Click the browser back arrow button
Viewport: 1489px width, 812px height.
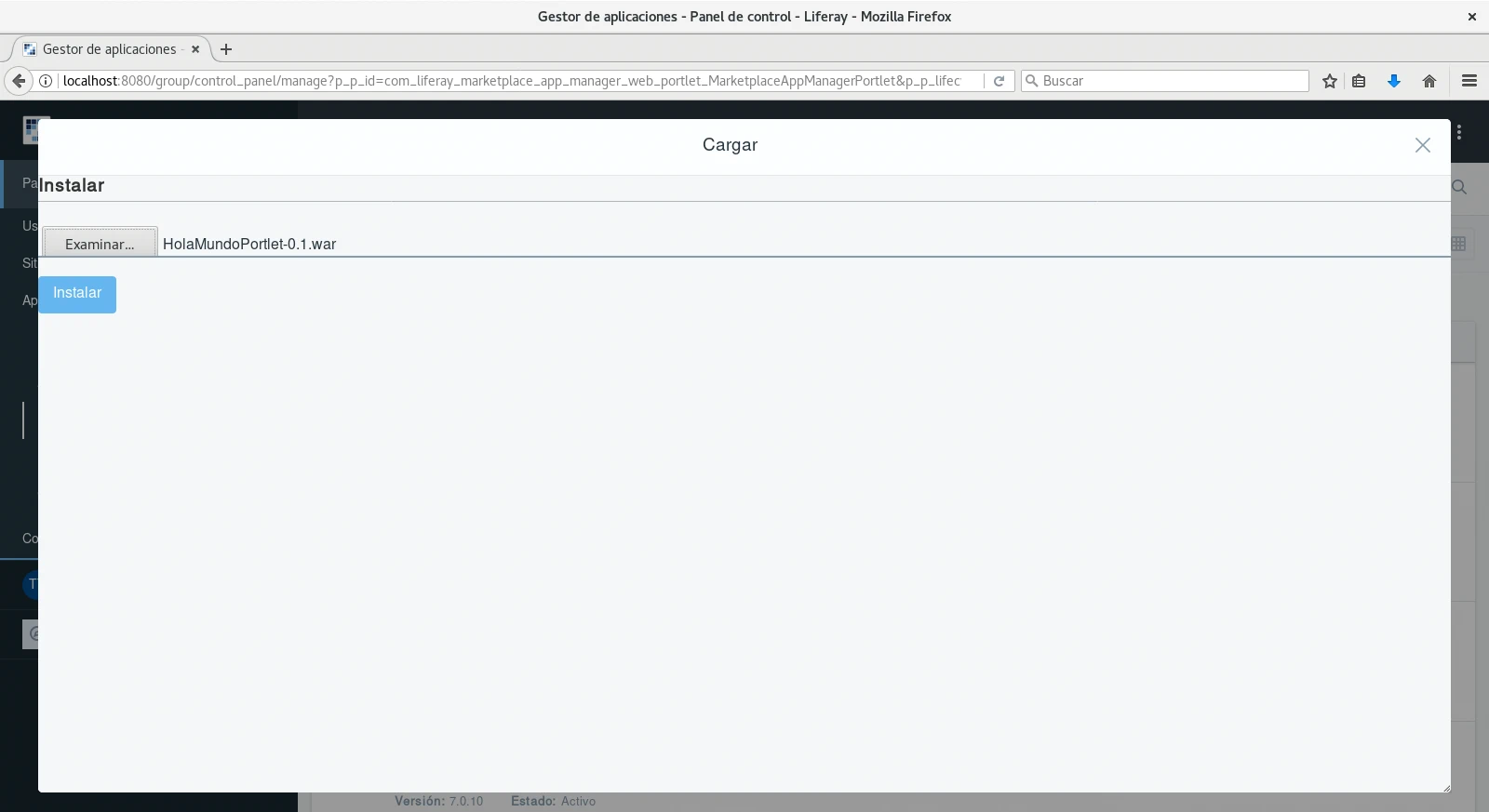(19, 81)
